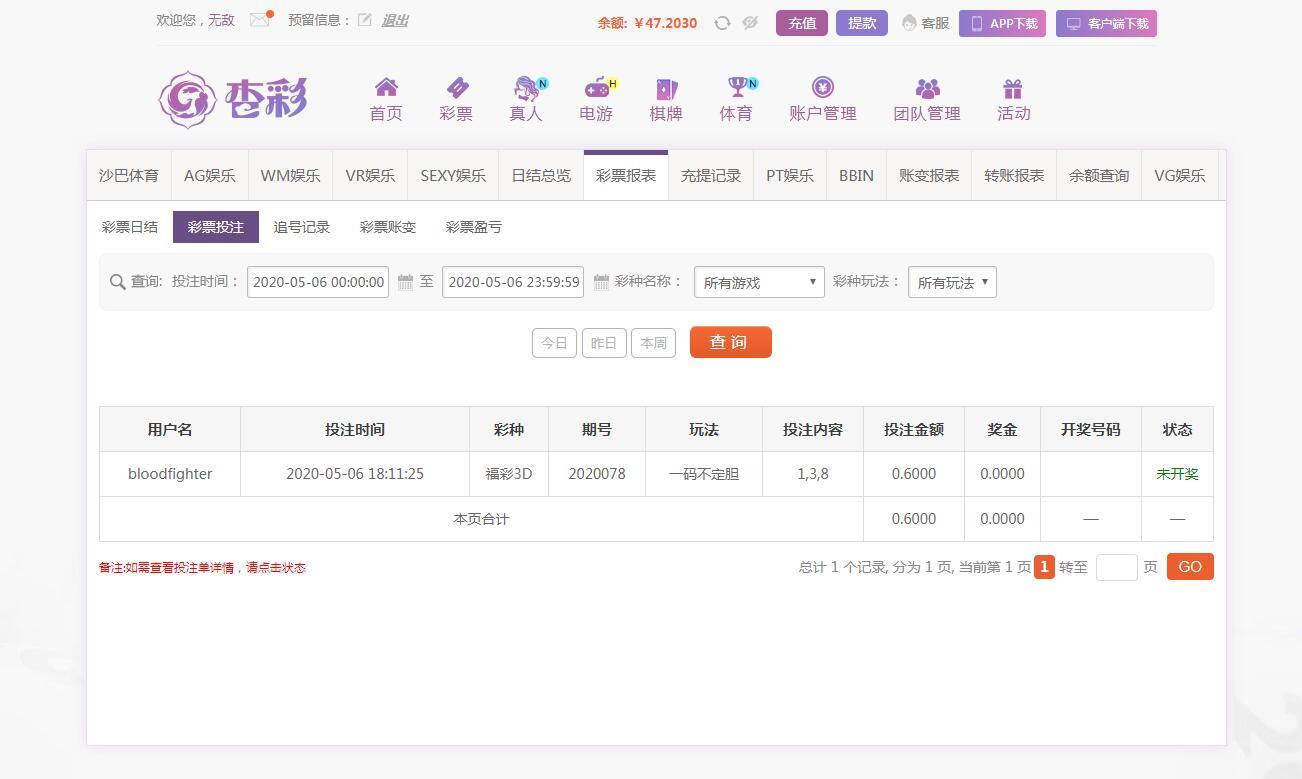Switch to the 充提记录 tab
The width and height of the screenshot is (1302, 779).
(x=711, y=176)
